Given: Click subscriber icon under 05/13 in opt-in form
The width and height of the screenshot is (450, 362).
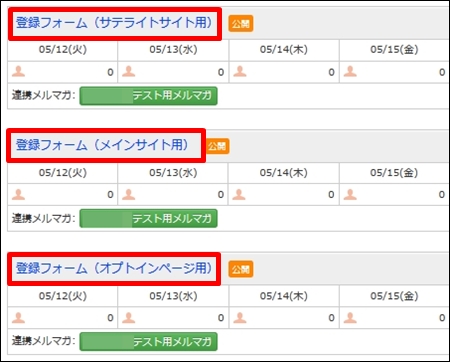Looking at the screenshot, I should [x=128, y=318].
